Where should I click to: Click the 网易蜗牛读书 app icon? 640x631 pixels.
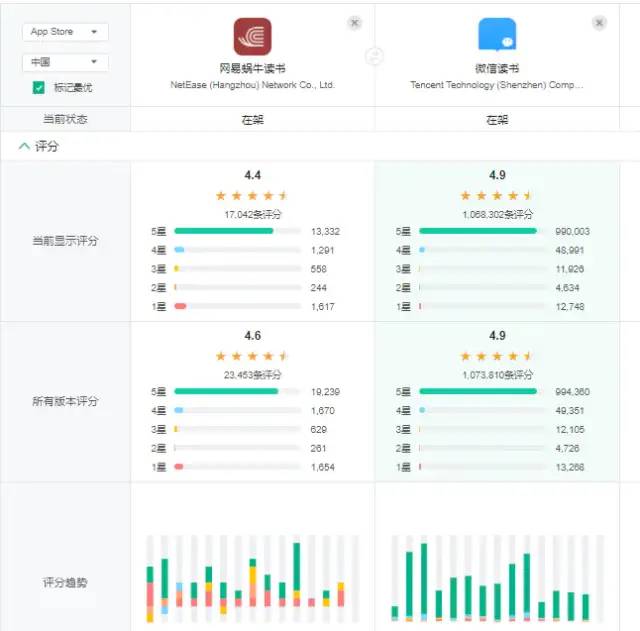[252, 36]
